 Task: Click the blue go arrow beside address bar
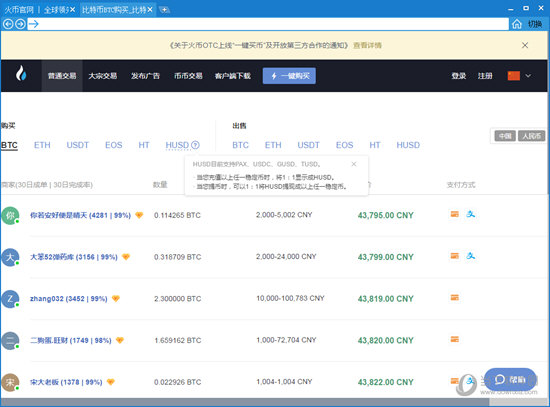pos(33,24)
